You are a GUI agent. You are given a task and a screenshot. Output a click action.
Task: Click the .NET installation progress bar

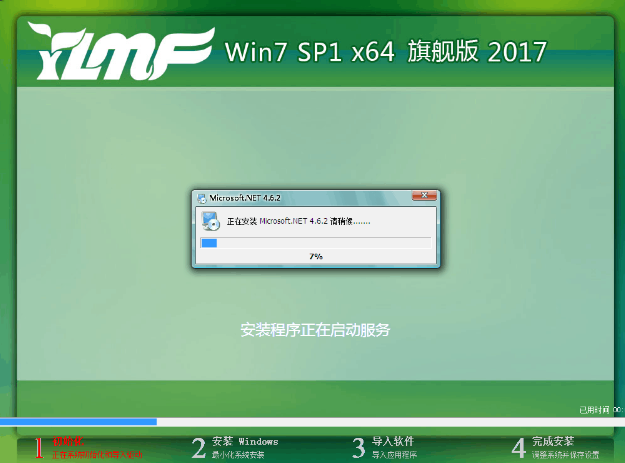point(316,242)
